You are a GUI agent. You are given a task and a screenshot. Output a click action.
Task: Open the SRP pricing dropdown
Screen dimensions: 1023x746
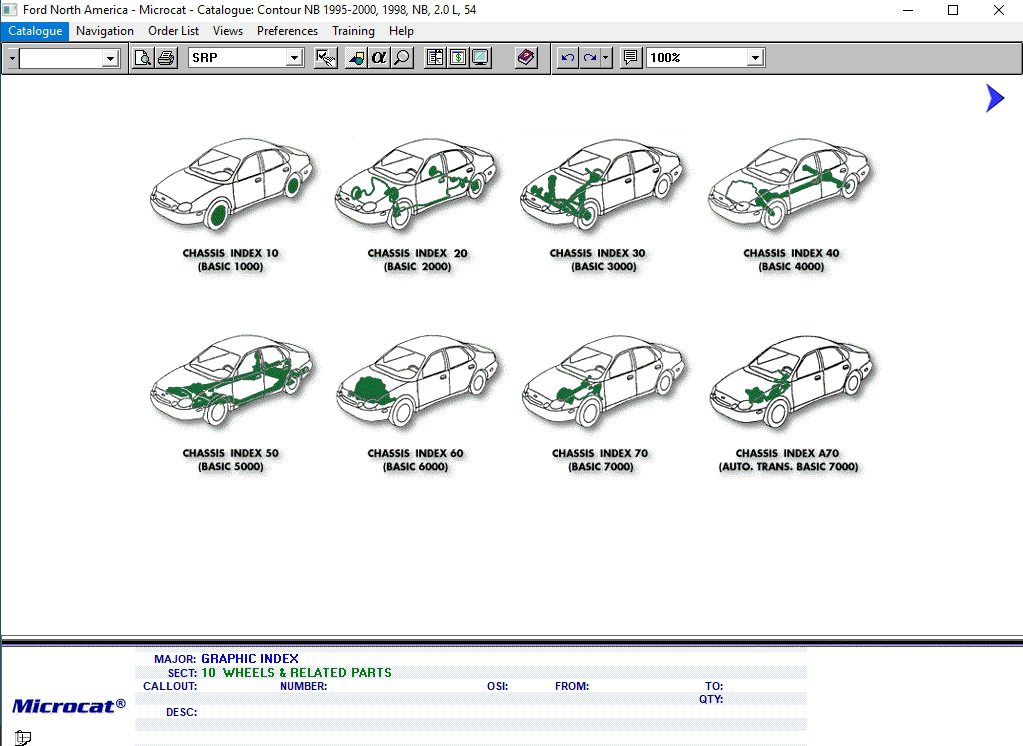point(293,57)
